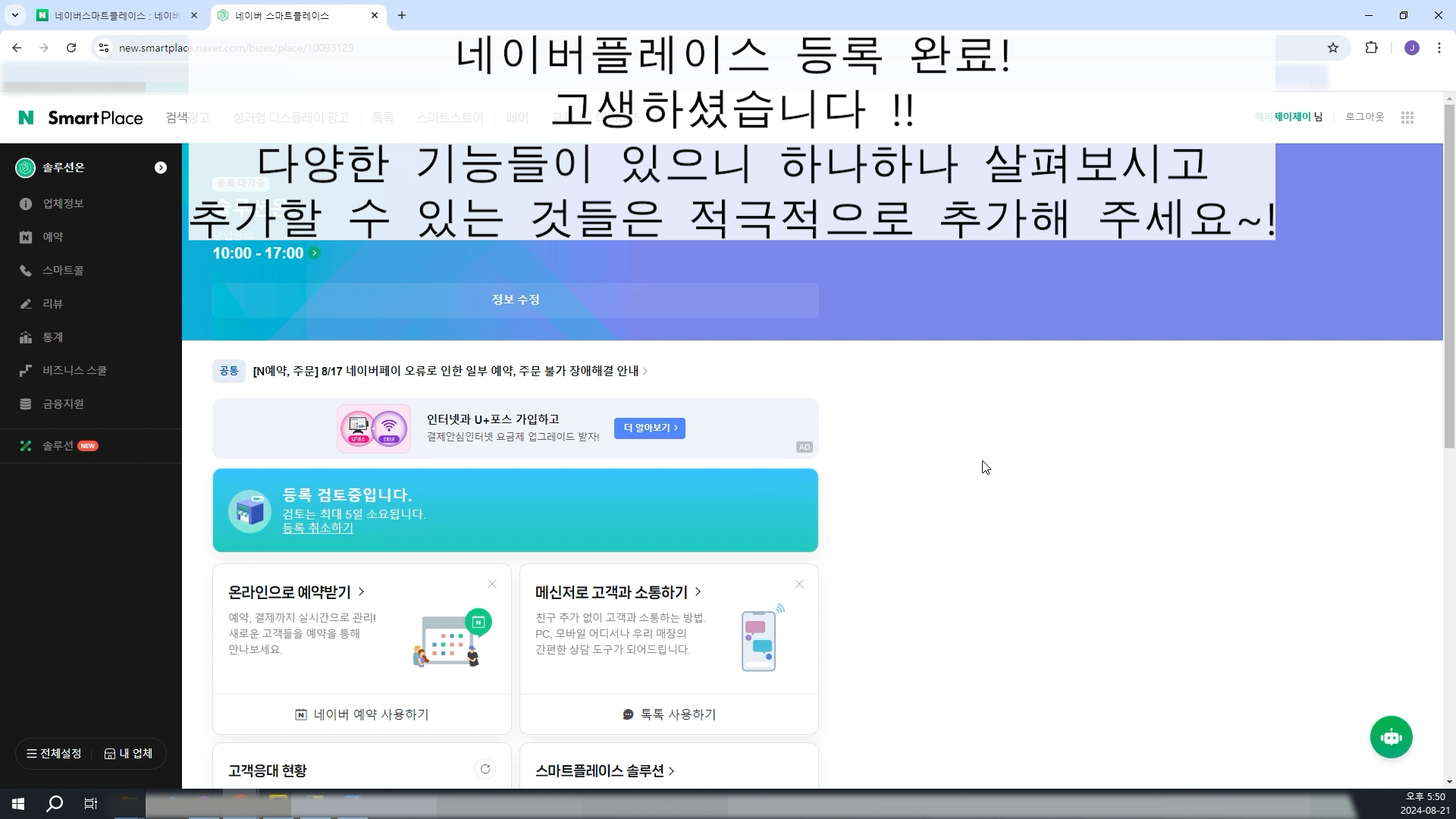Expand business hours 10:00 - 17:00 arrow
This screenshot has width=1456, height=819.
coord(315,253)
